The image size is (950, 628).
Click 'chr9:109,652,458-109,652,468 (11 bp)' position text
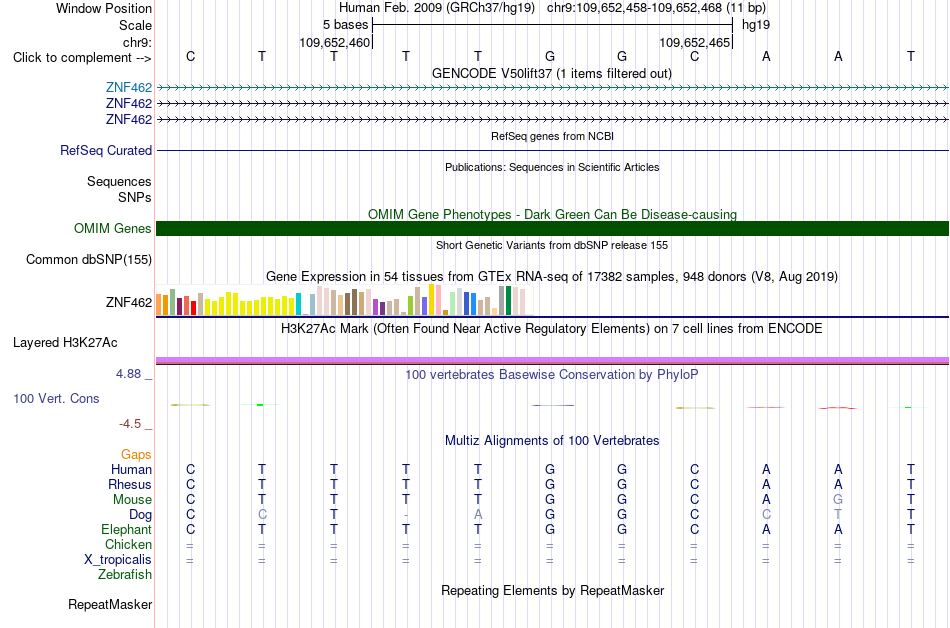656,8
